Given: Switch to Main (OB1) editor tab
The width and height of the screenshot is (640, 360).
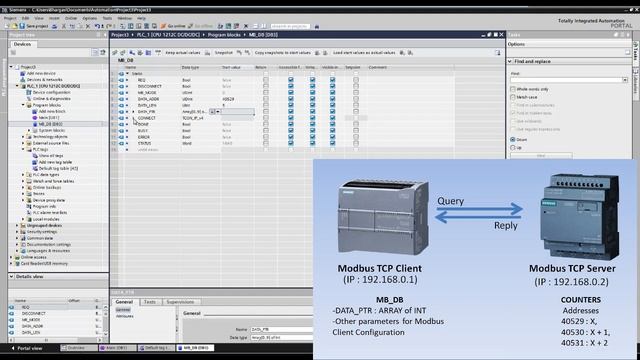Looking at the screenshot, I should (x=117, y=348).
